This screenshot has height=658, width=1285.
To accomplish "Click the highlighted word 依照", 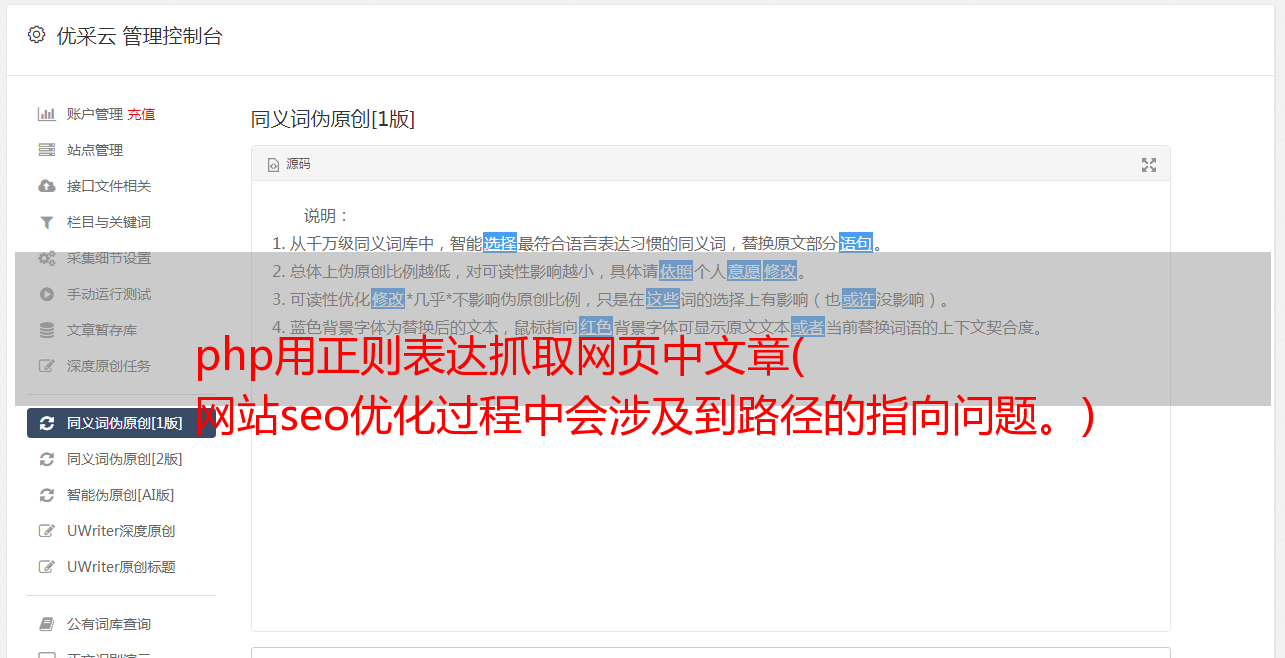I will pos(676,271).
